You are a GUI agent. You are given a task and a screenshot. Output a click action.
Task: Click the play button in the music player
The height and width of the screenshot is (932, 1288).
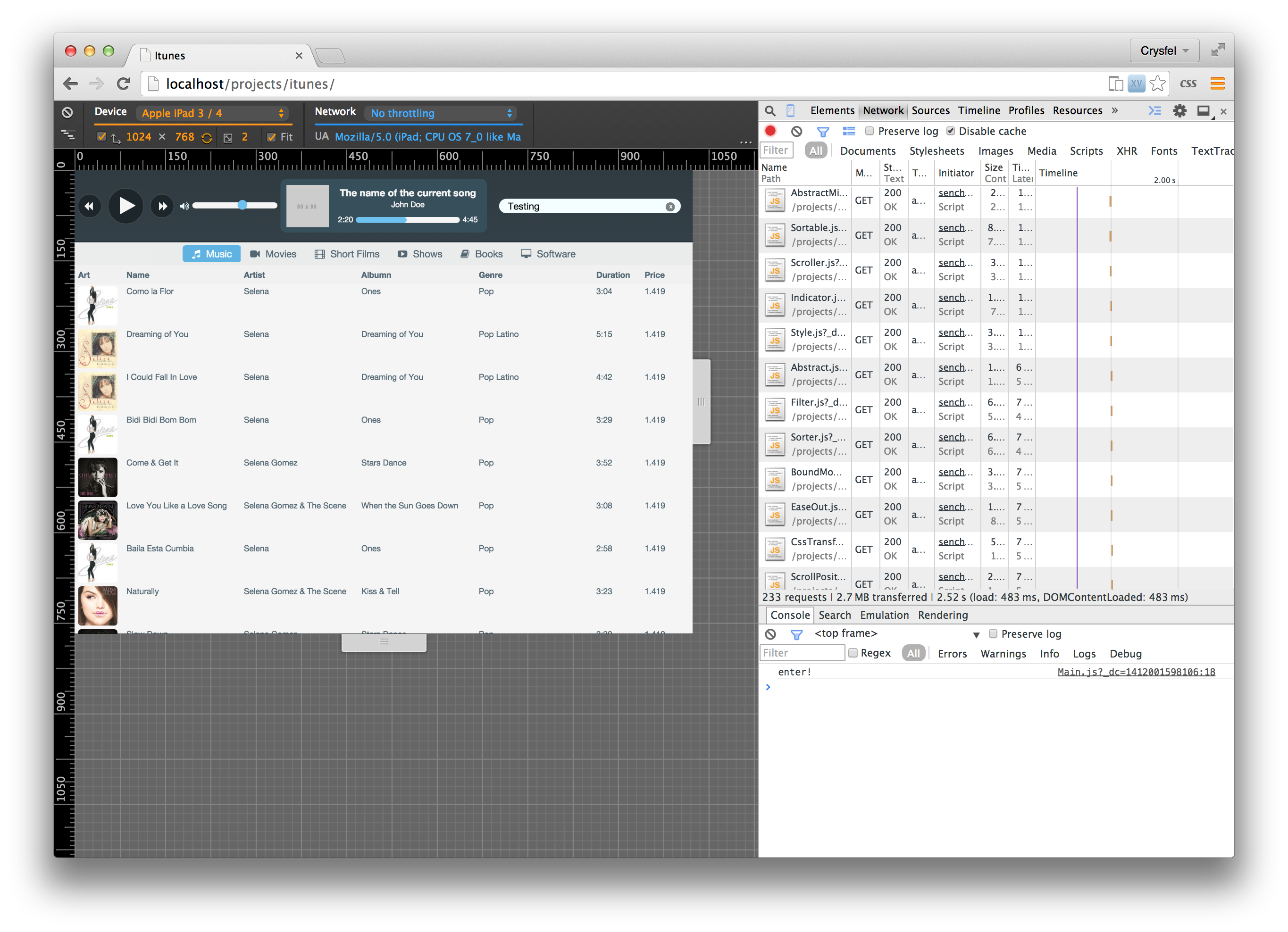point(125,206)
